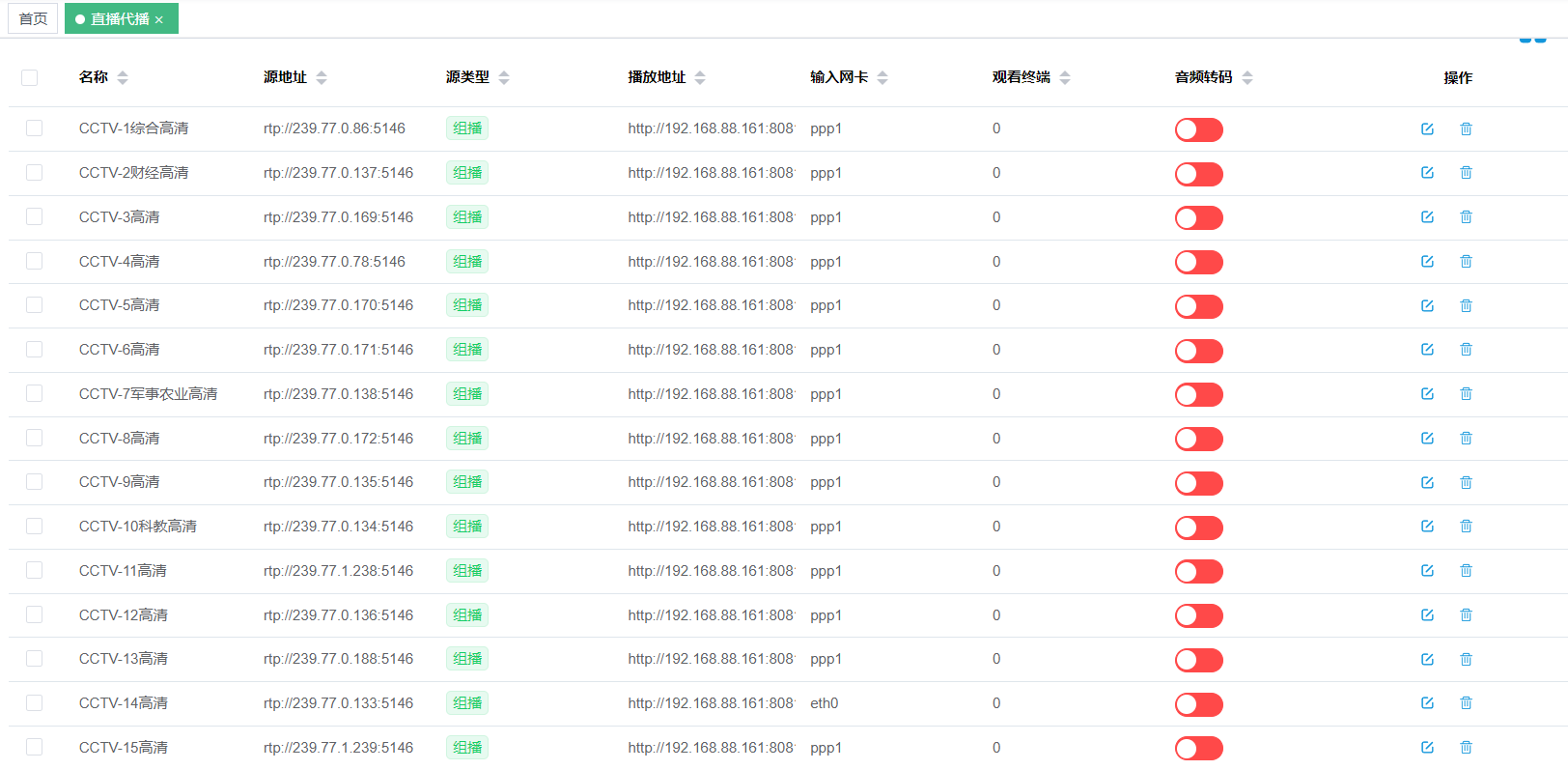Toggle audio transcoding switch for CCTV-8高清
This screenshot has height=770, width=1568.
pos(1198,440)
